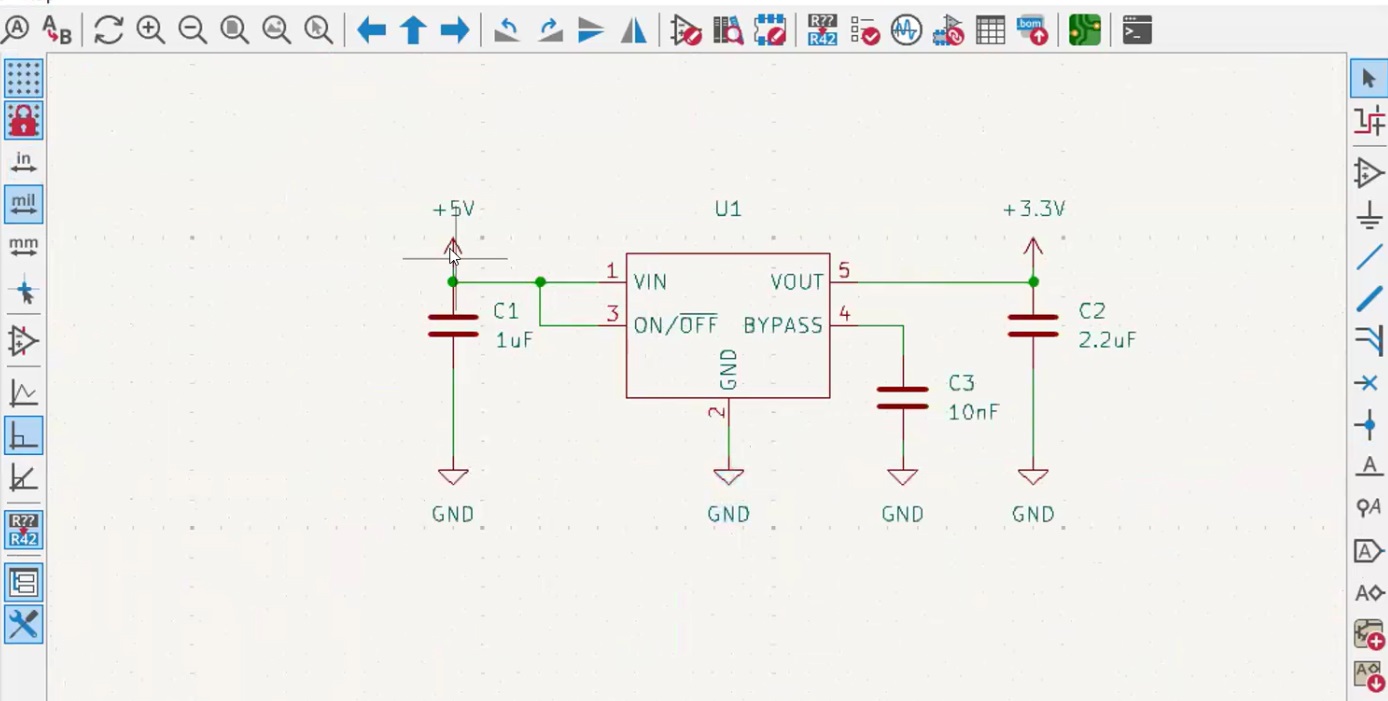Place a no-connect flag

click(1367, 383)
